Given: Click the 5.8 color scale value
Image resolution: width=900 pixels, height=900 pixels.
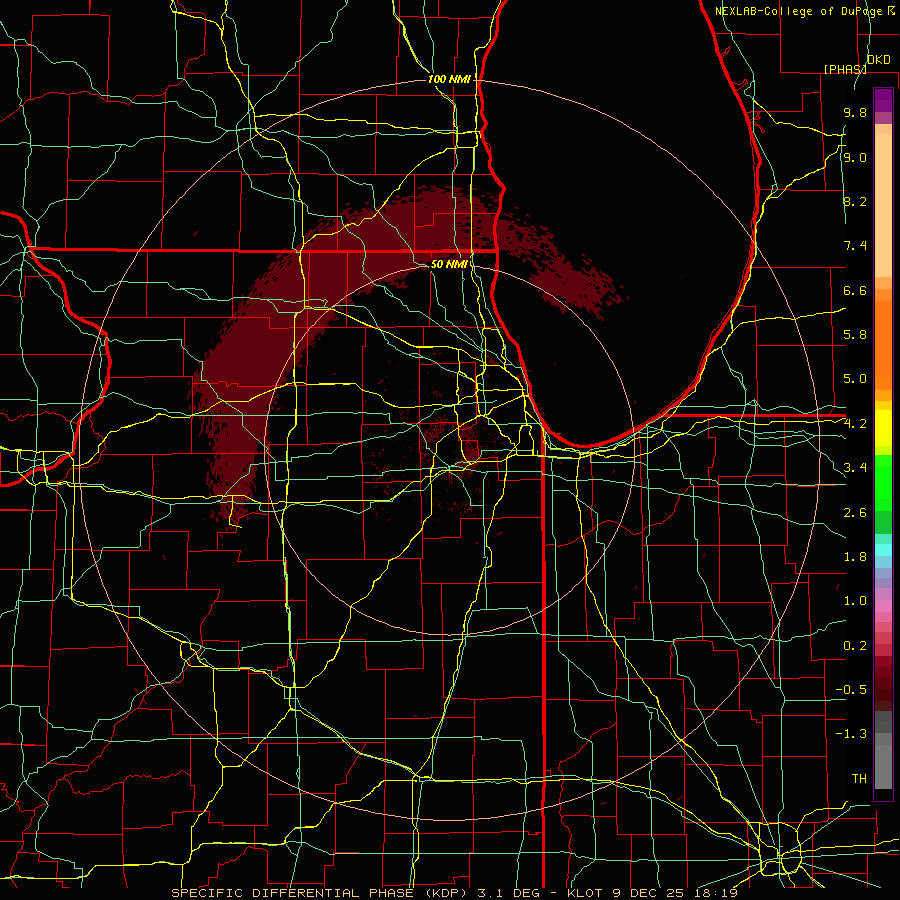Looking at the screenshot, I should tap(855, 334).
